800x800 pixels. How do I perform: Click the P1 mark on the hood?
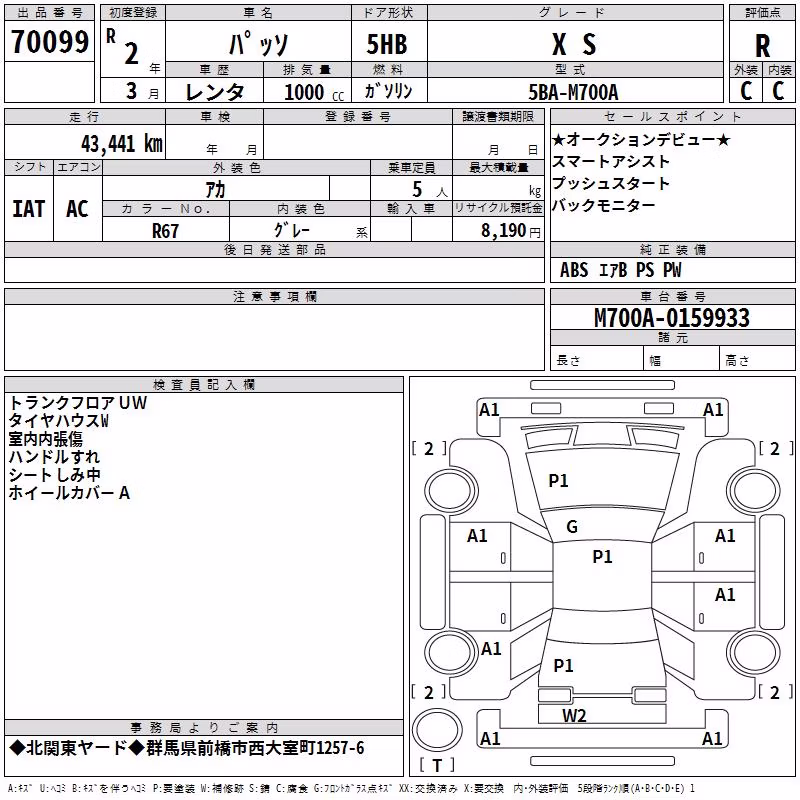tap(558, 481)
